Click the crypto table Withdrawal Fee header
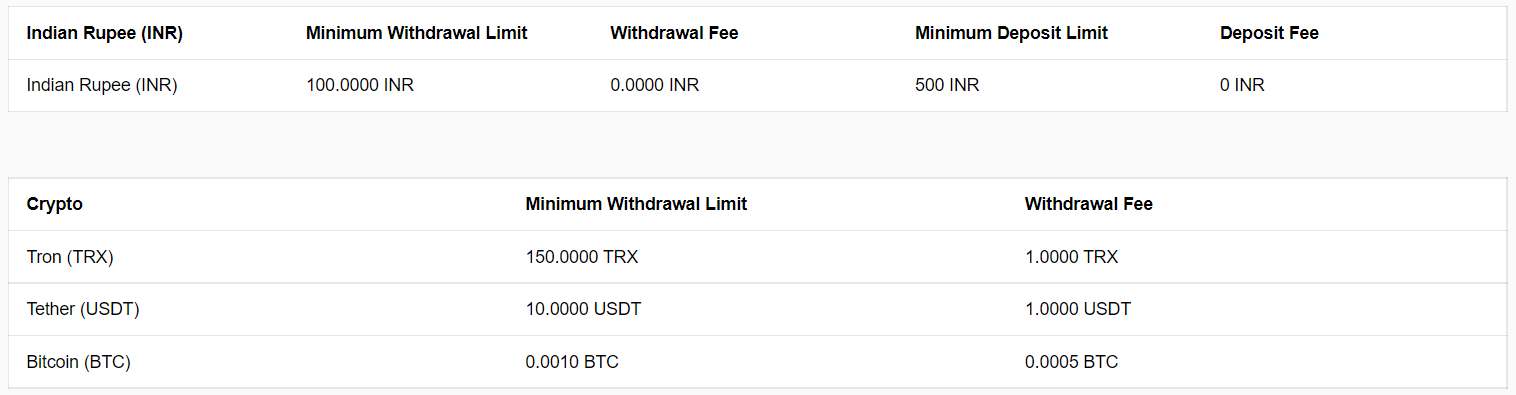The image size is (1516, 395). point(1089,204)
